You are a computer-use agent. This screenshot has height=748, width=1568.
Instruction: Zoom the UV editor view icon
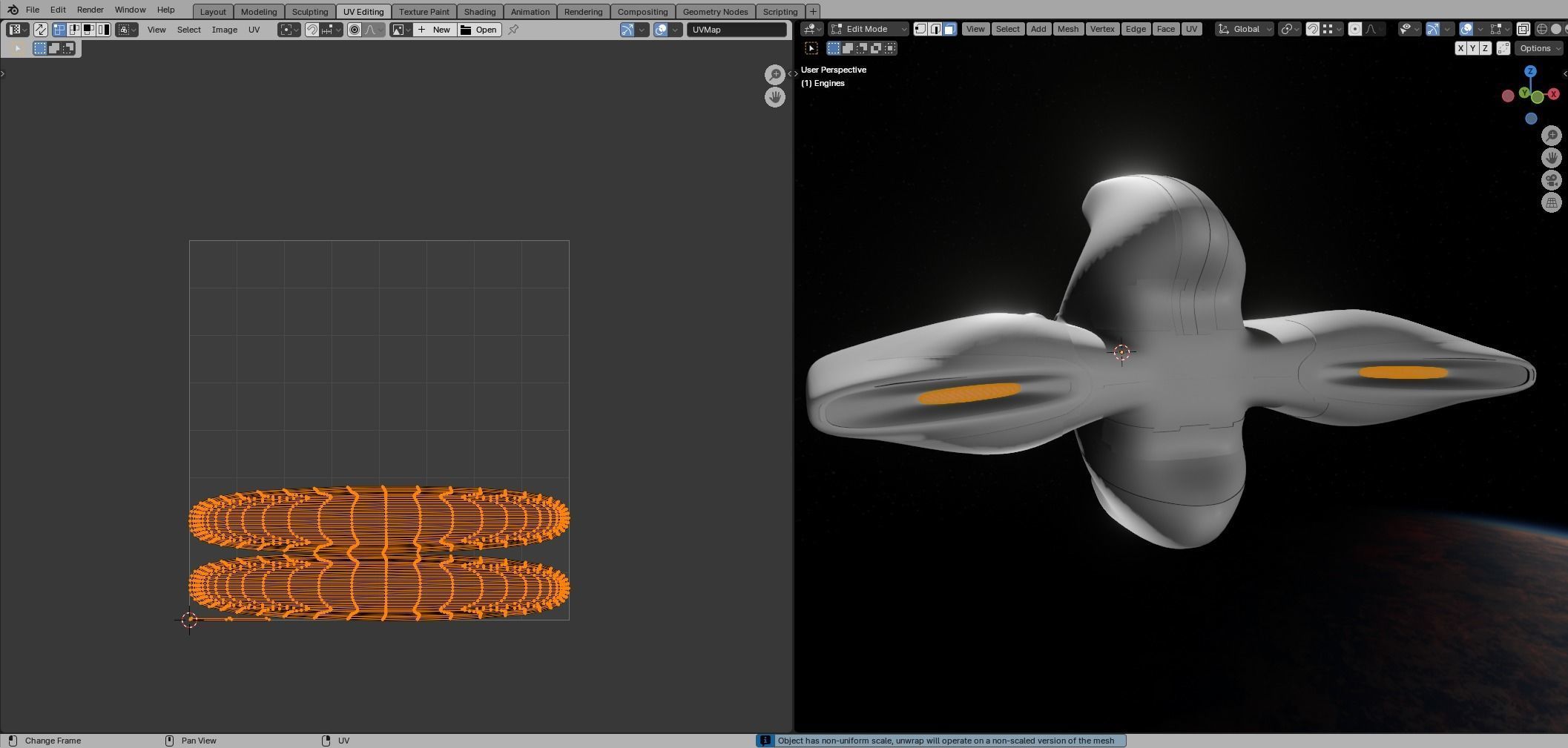(x=775, y=74)
